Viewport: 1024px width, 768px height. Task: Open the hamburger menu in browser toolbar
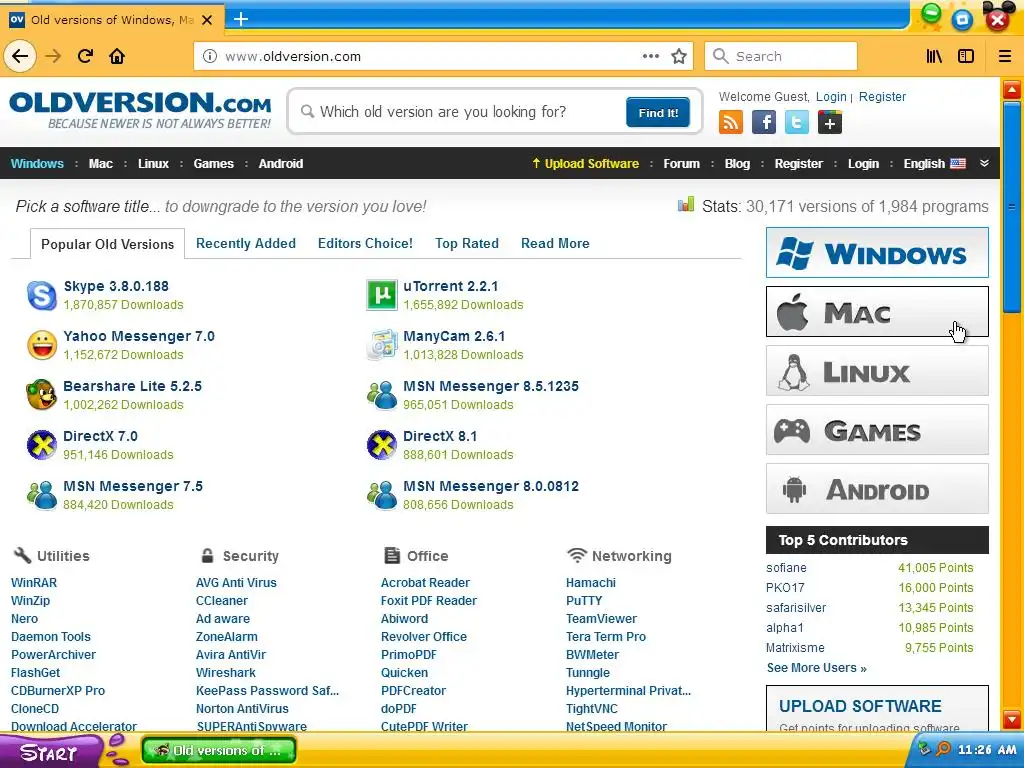tap(1005, 56)
